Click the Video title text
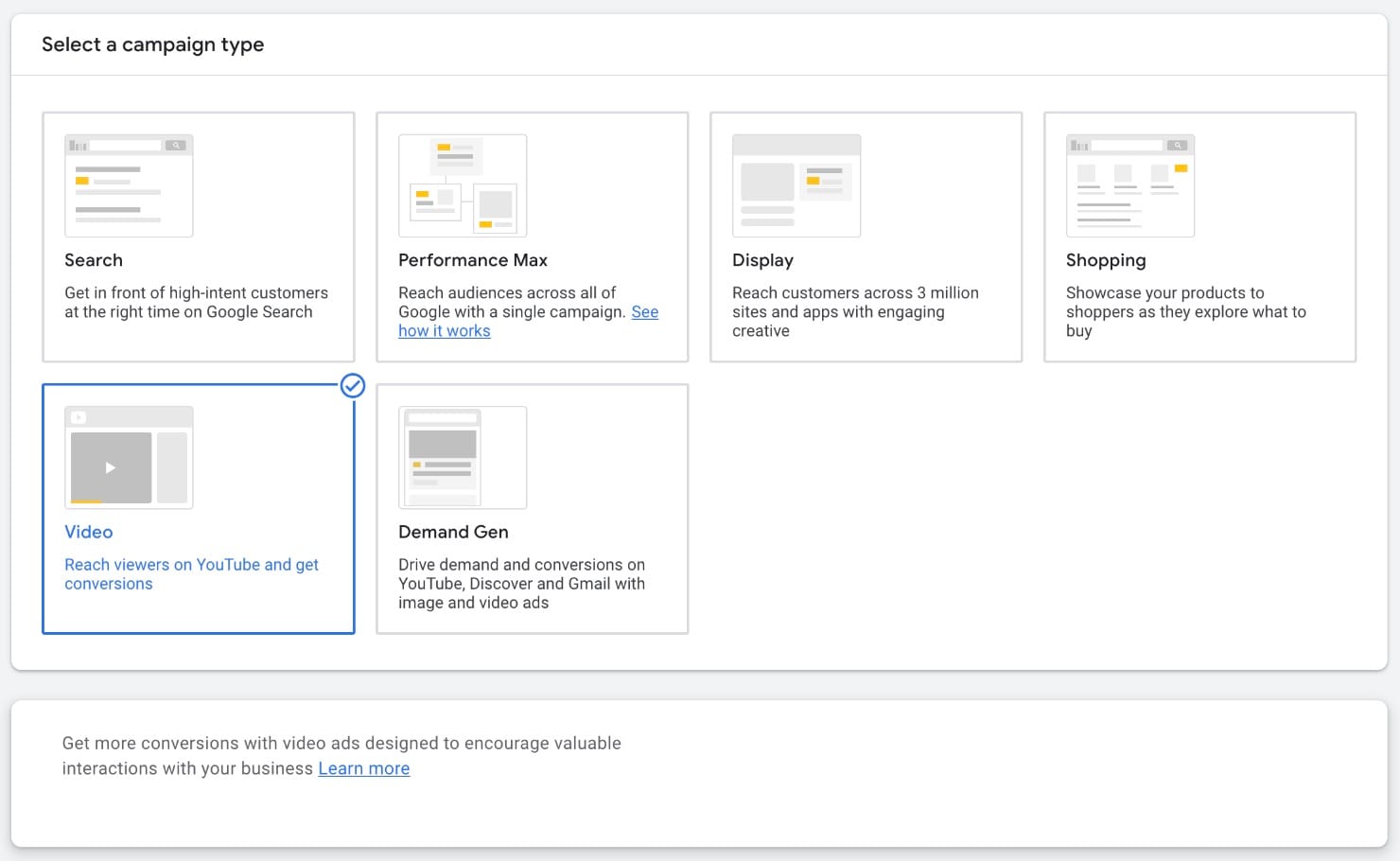The height and width of the screenshot is (861, 1400). [89, 532]
